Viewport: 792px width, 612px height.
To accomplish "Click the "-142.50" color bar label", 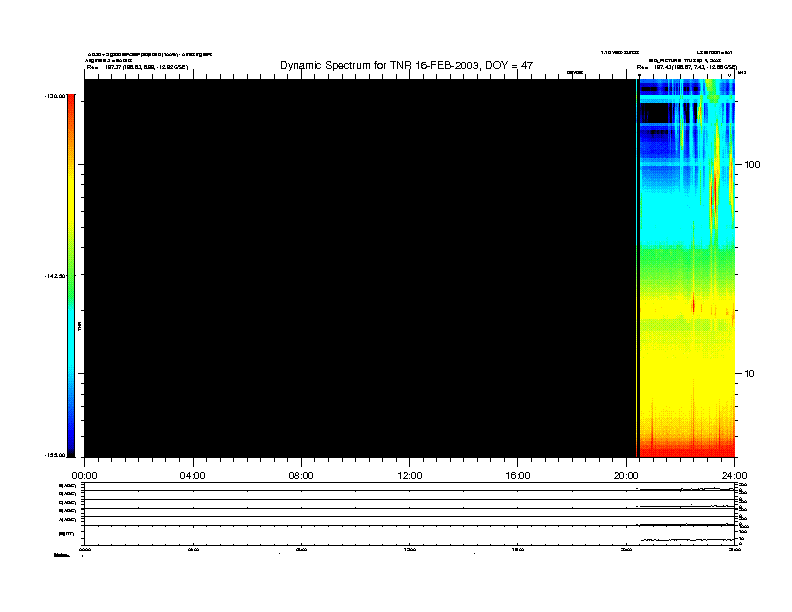I will pyautogui.click(x=55, y=276).
